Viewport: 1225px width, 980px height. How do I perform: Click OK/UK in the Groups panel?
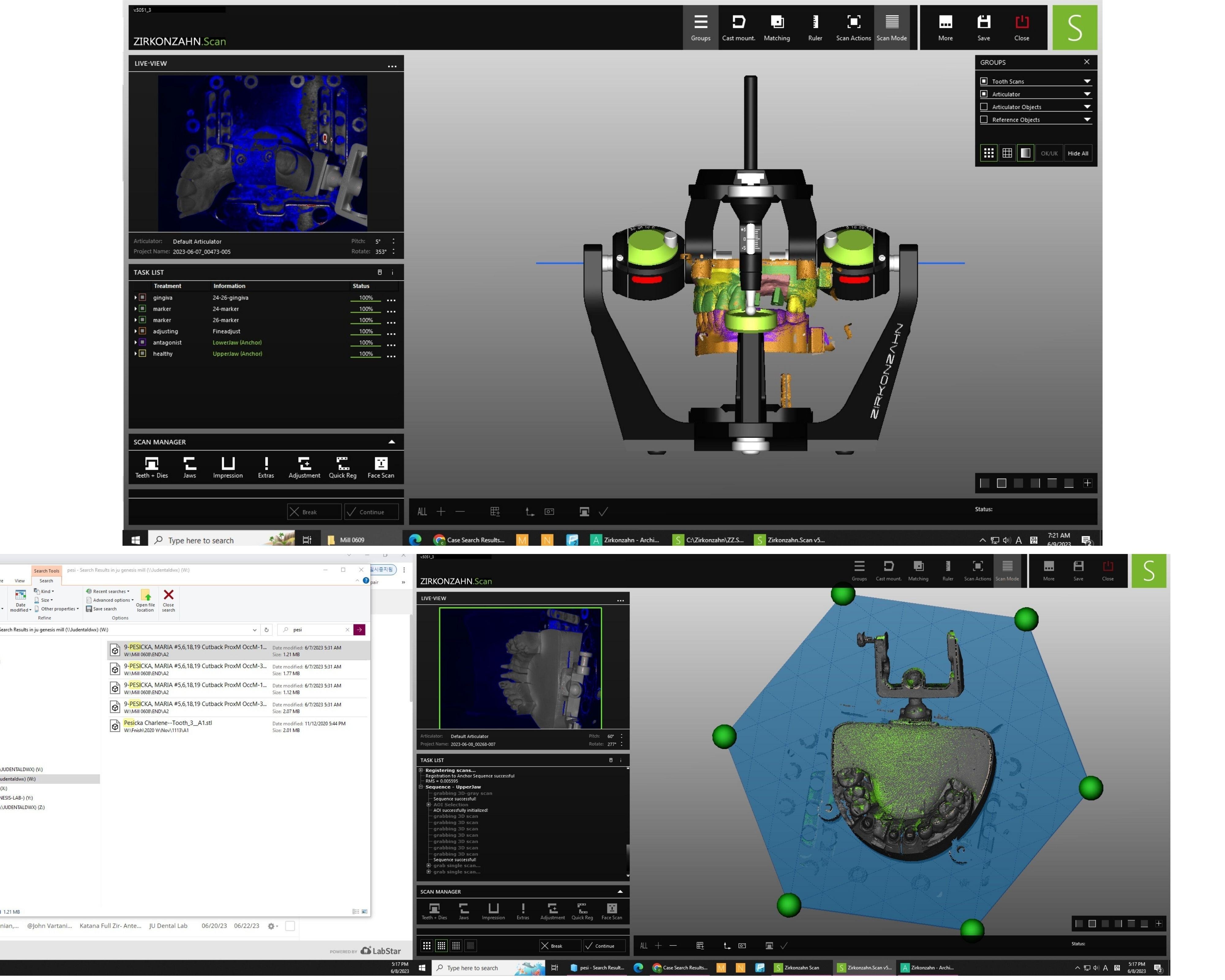tap(1050, 153)
